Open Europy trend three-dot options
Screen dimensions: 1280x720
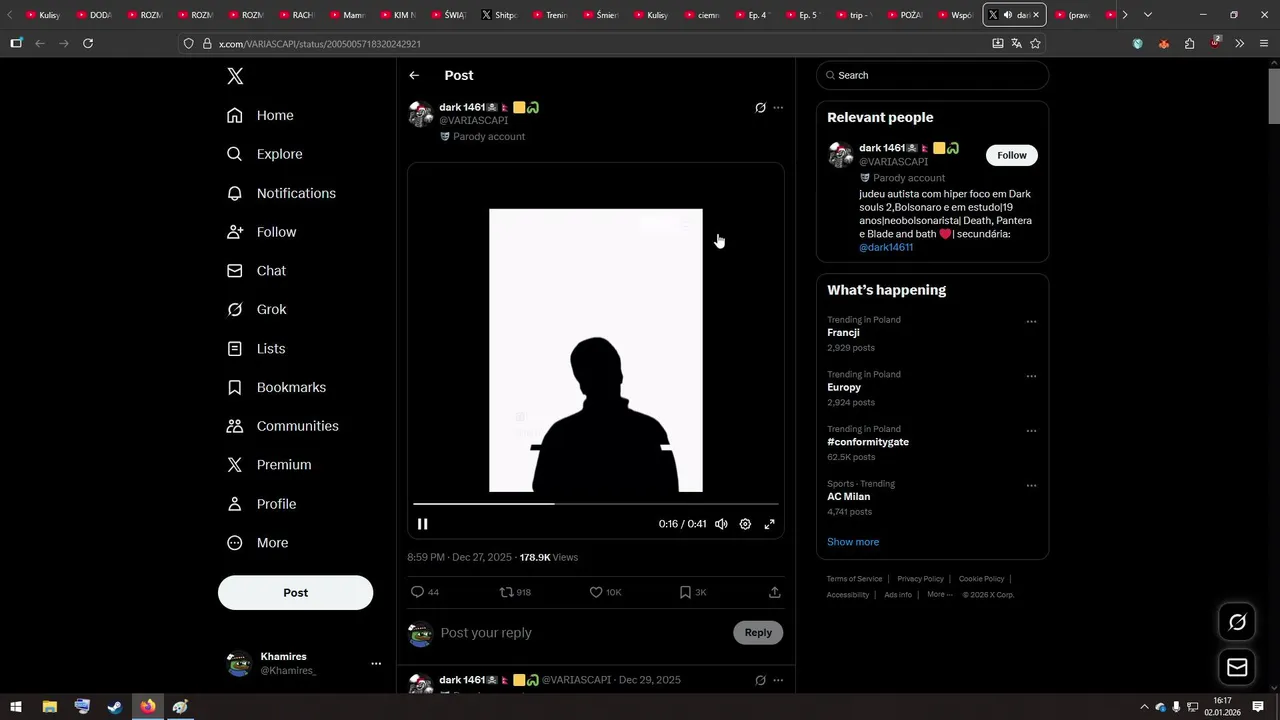pyautogui.click(x=1031, y=377)
